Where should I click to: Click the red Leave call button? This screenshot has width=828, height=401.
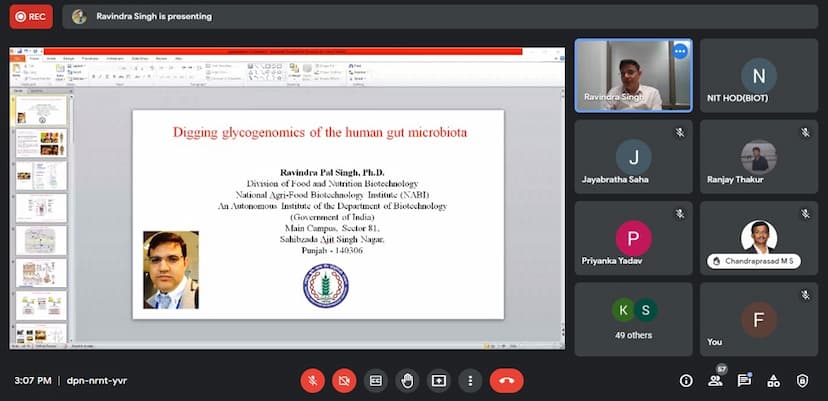[x=507, y=380]
